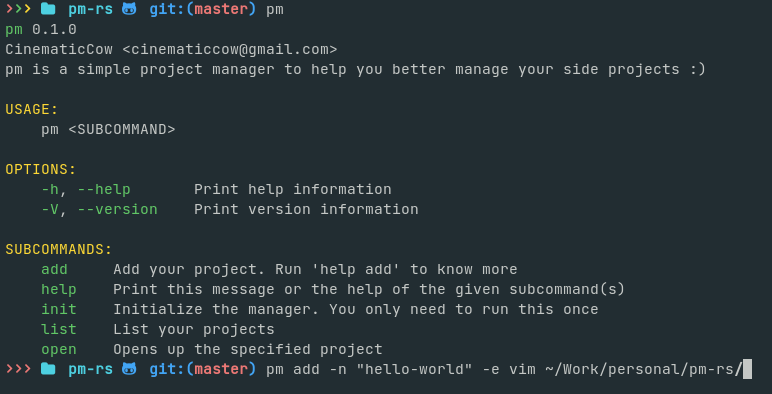
Task: Click the 'help' subcommand entry
Action: (59, 289)
